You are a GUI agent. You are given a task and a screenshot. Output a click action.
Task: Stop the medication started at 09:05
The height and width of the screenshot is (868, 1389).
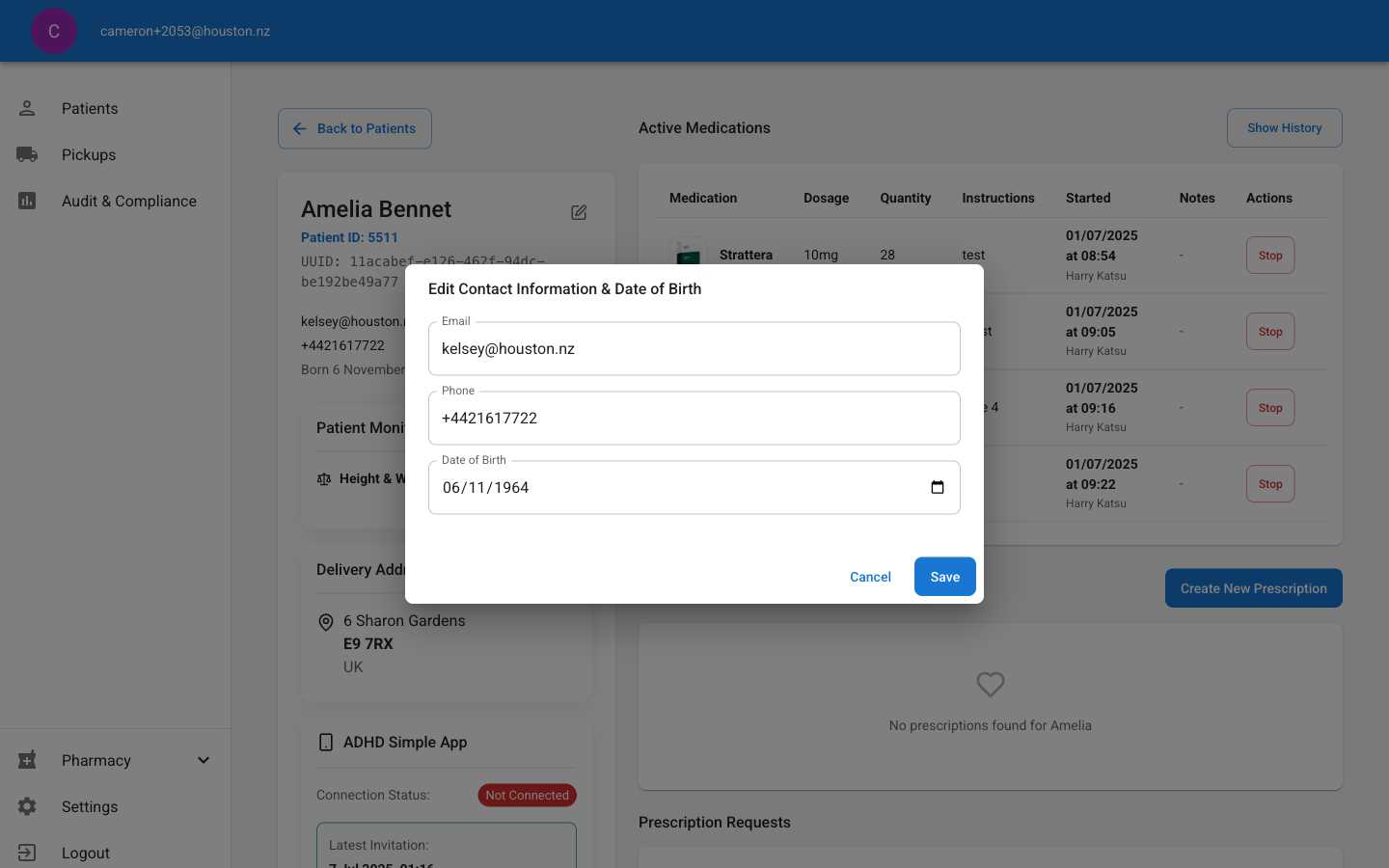[x=1270, y=332]
